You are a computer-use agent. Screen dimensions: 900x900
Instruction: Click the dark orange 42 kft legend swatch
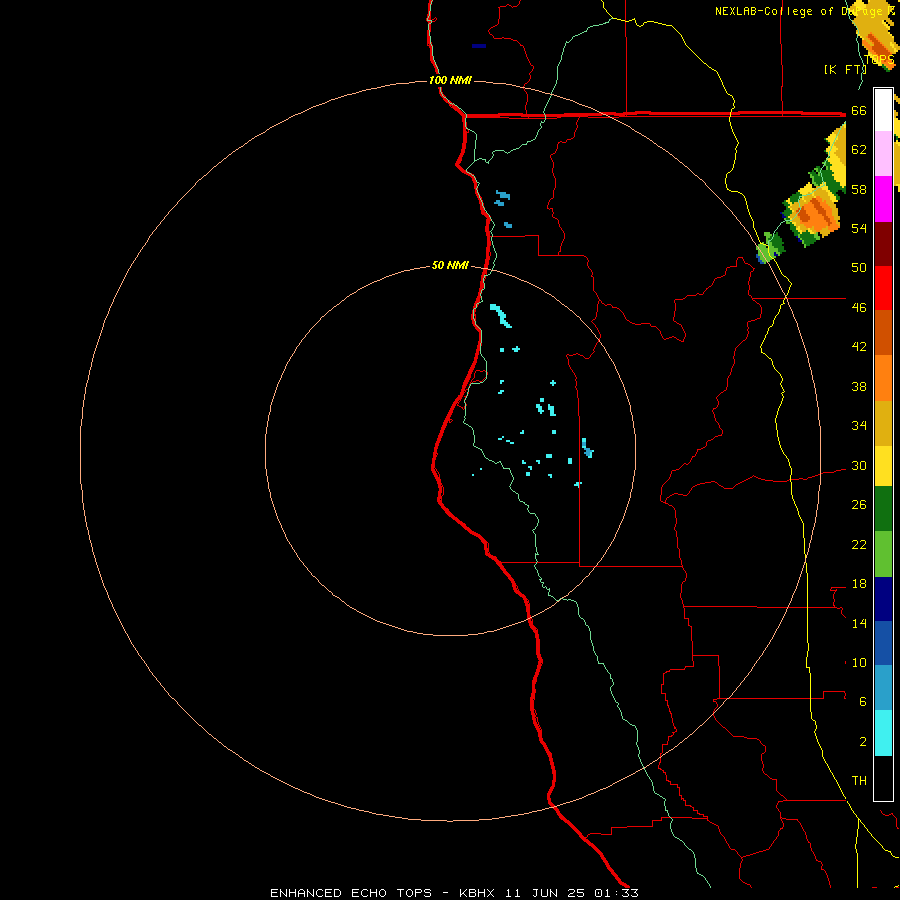click(883, 333)
